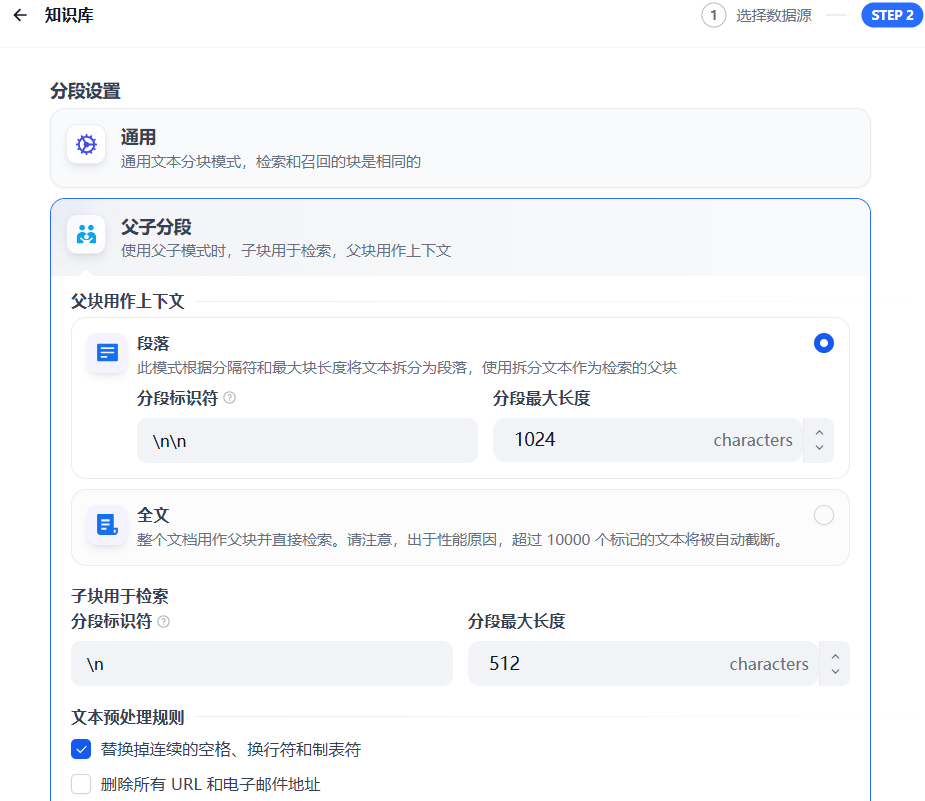Click description 通用文本分块模式，检索和召回的块是相同的

point(271,162)
